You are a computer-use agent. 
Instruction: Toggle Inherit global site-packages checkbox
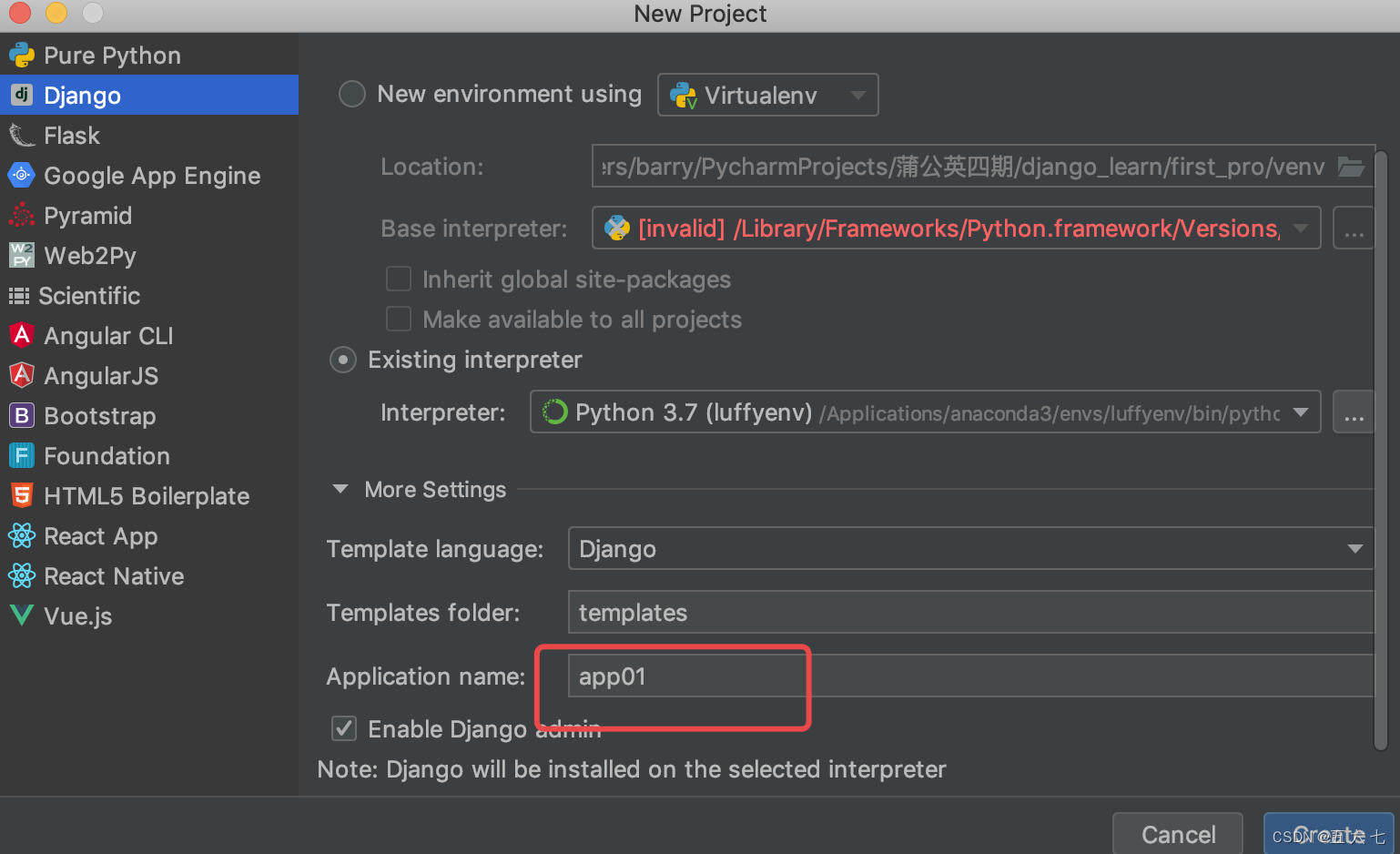click(399, 279)
